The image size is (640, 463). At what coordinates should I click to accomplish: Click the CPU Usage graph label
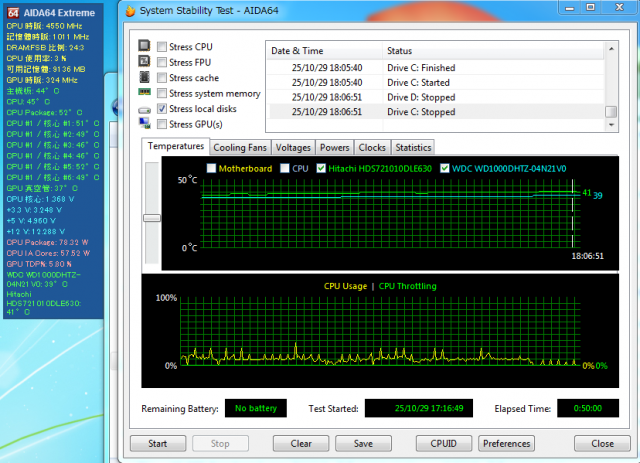pos(345,286)
